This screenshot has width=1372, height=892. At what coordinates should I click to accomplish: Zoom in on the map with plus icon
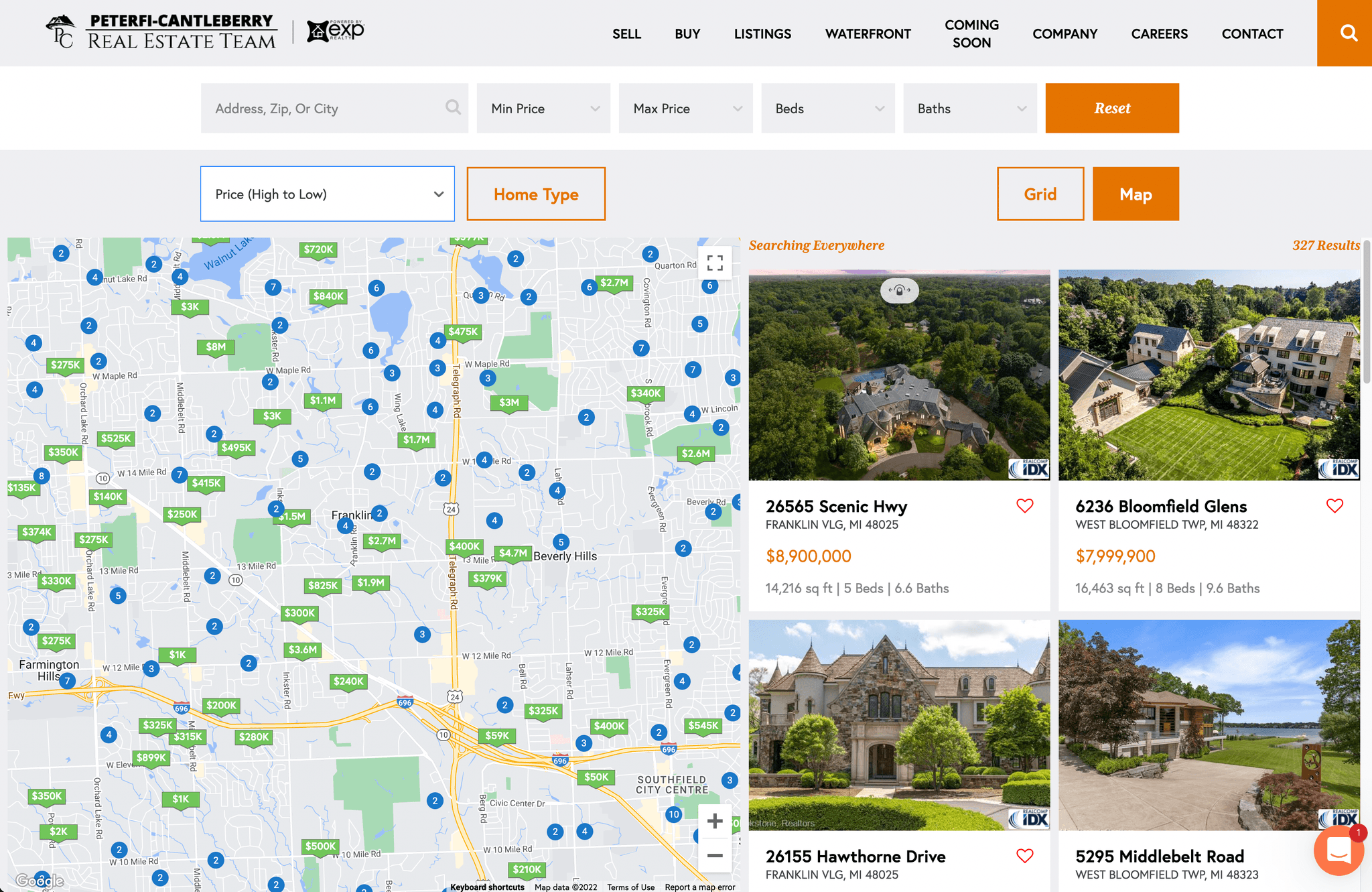(x=714, y=820)
